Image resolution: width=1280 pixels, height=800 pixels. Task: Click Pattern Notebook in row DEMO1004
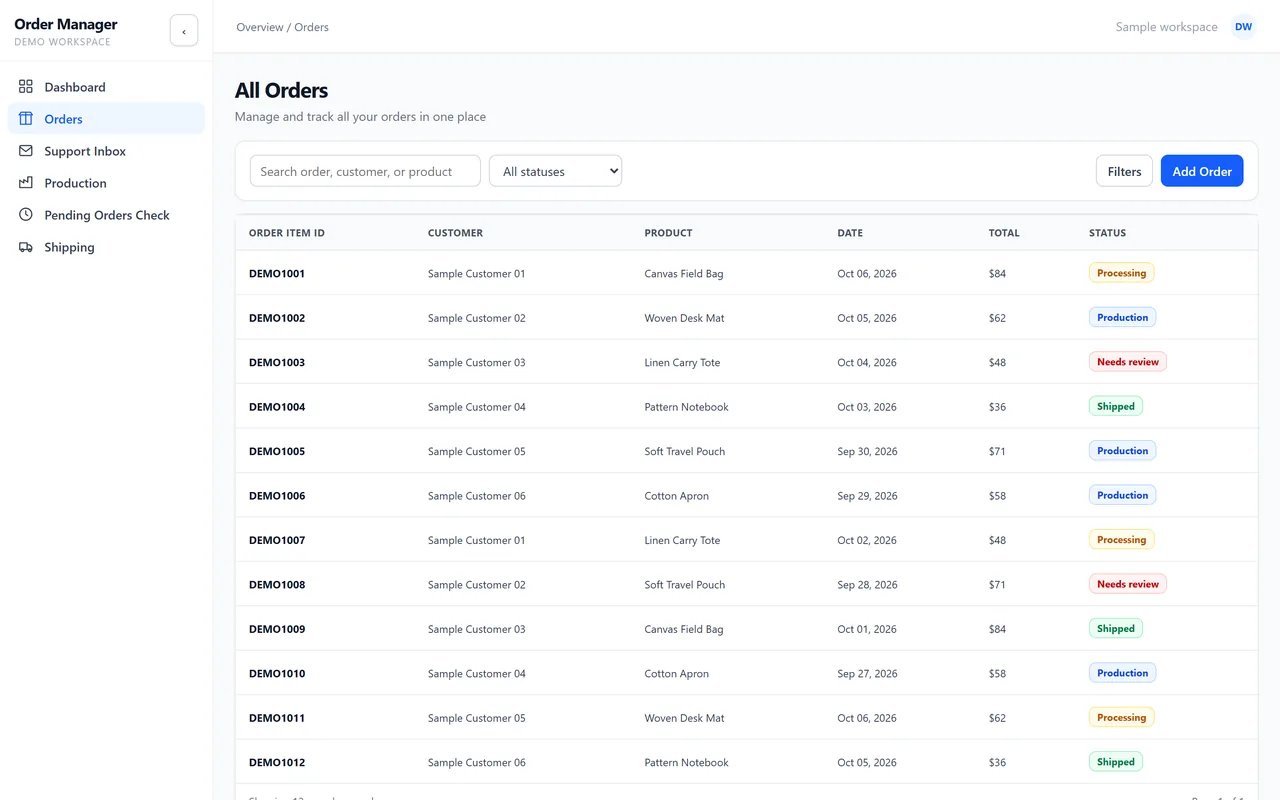(x=686, y=407)
